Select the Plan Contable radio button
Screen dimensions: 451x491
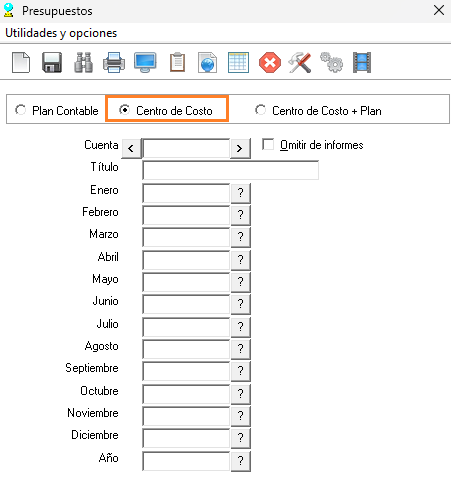coord(21,110)
